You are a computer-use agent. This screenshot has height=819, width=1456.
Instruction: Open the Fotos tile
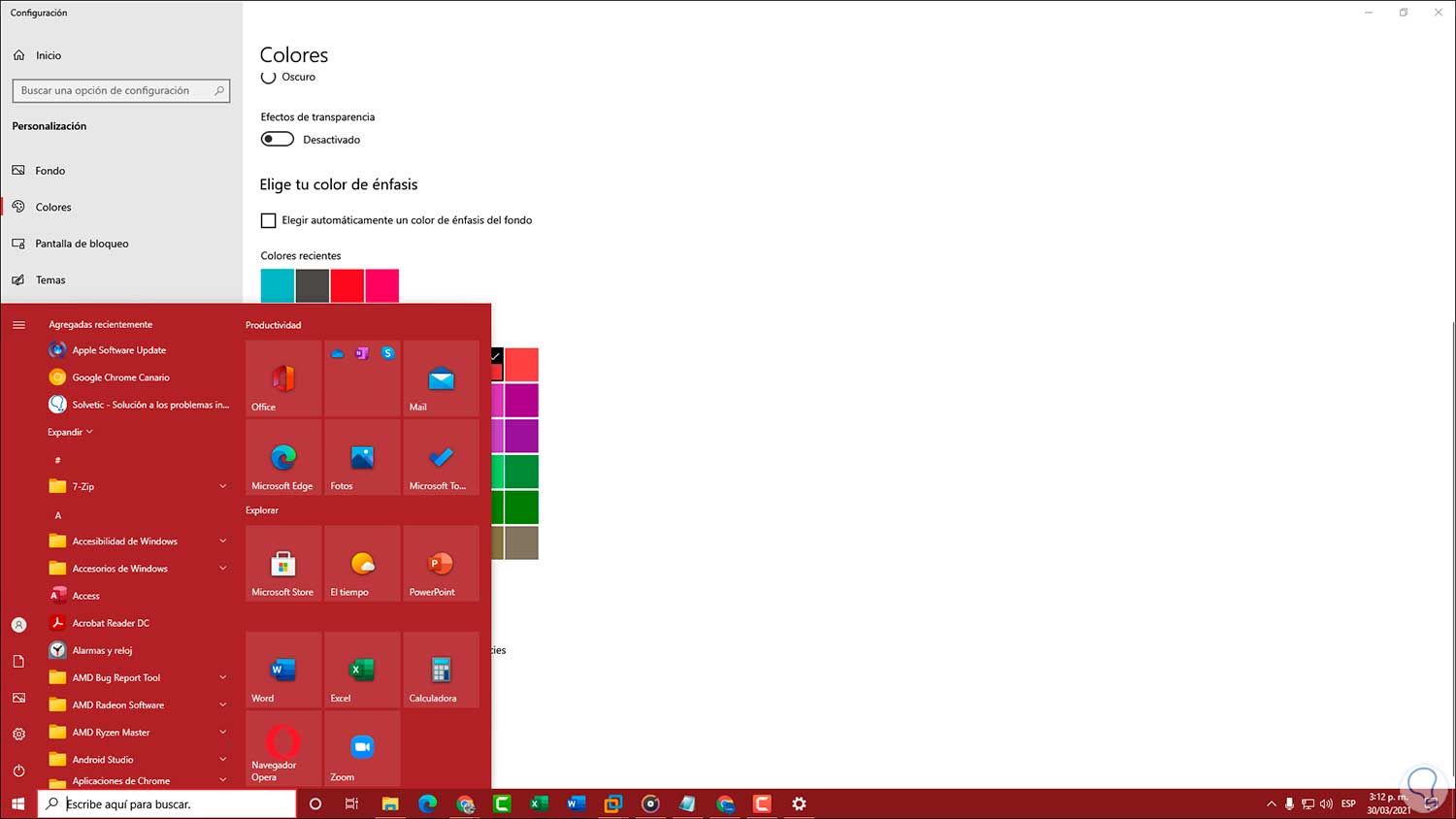pyautogui.click(x=362, y=457)
